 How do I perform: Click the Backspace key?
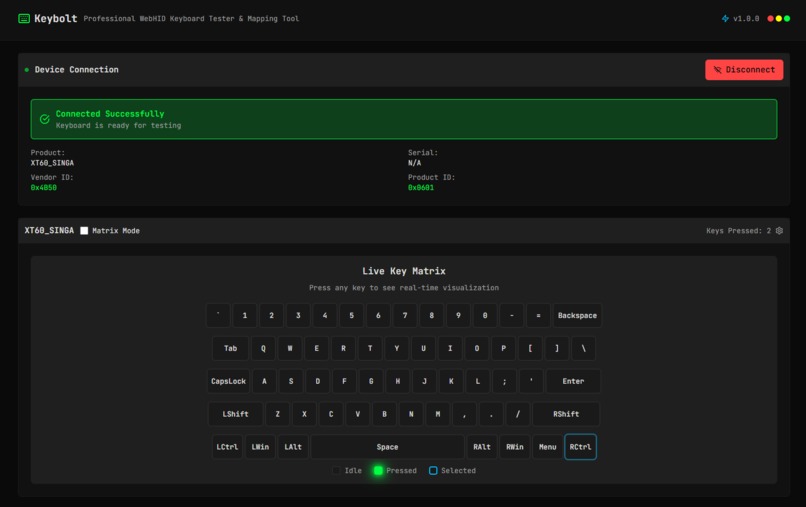(577, 315)
